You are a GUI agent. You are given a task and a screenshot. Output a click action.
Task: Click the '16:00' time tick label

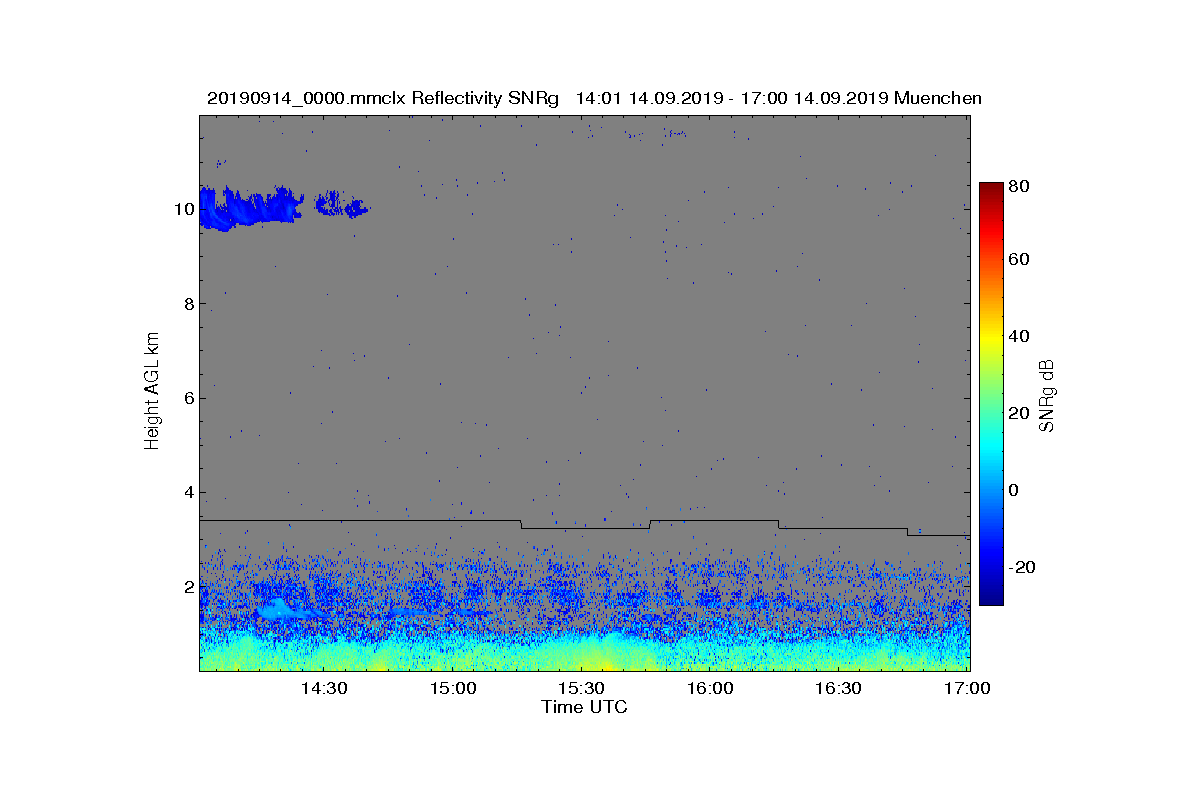tap(710, 688)
